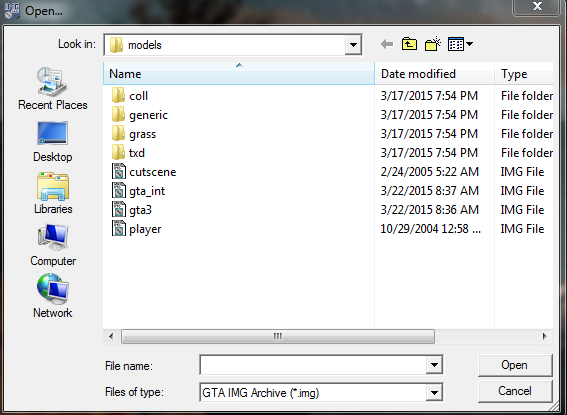This screenshot has width=567, height=415.
Task: Click date 3/22/2015 8:36 AM
Action: [x=430, y=210]
